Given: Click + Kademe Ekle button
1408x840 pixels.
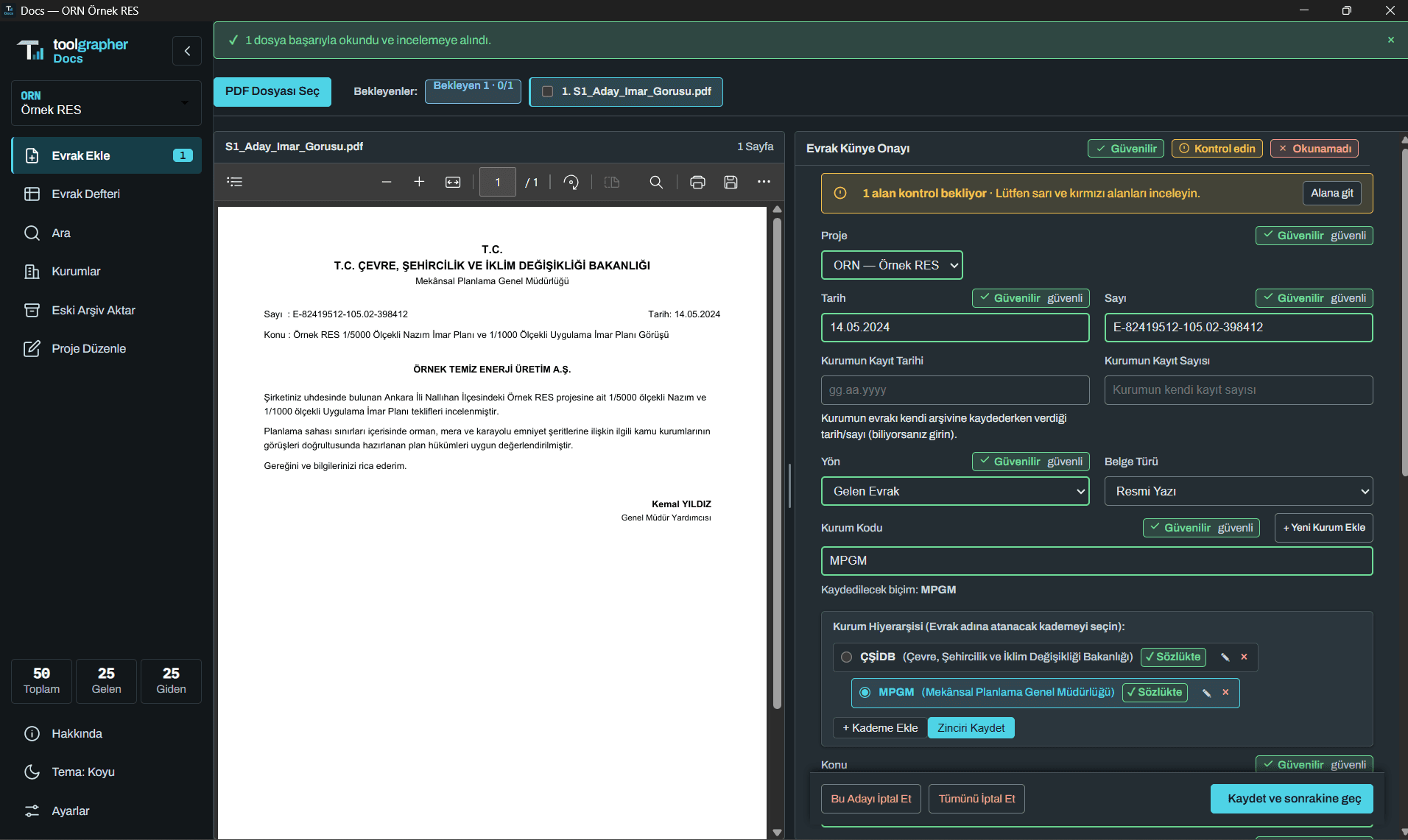Looking at the screenshot, I should coord(880,727).
